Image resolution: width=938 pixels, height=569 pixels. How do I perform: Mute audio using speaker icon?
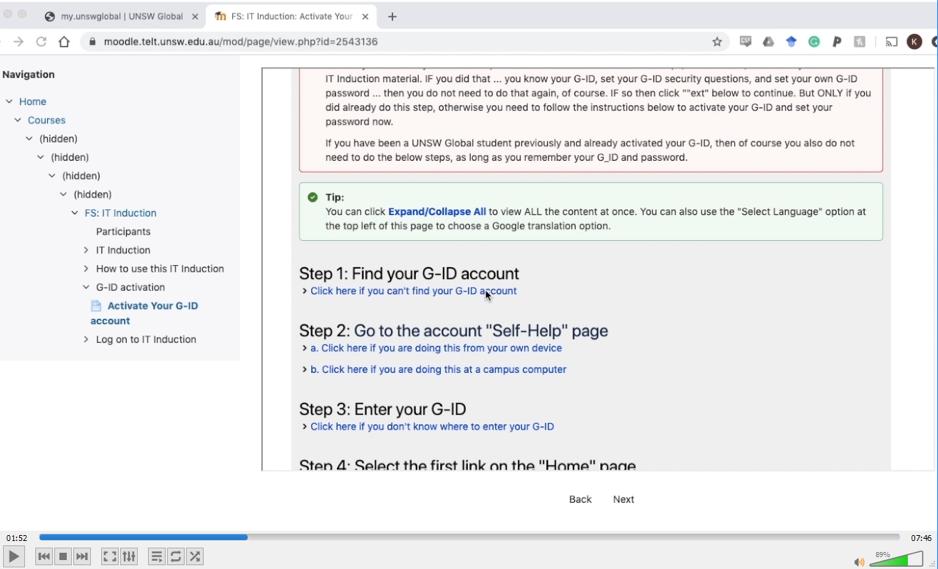click(860, 561)
